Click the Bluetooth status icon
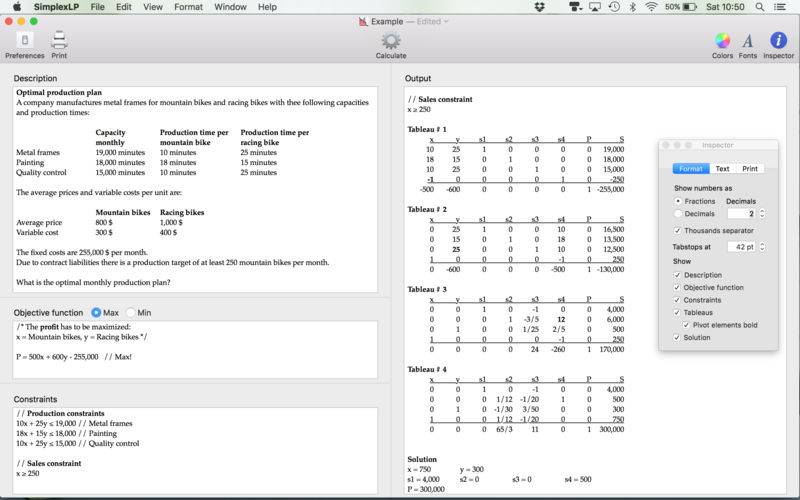The image size is (800, 500). 633,7
